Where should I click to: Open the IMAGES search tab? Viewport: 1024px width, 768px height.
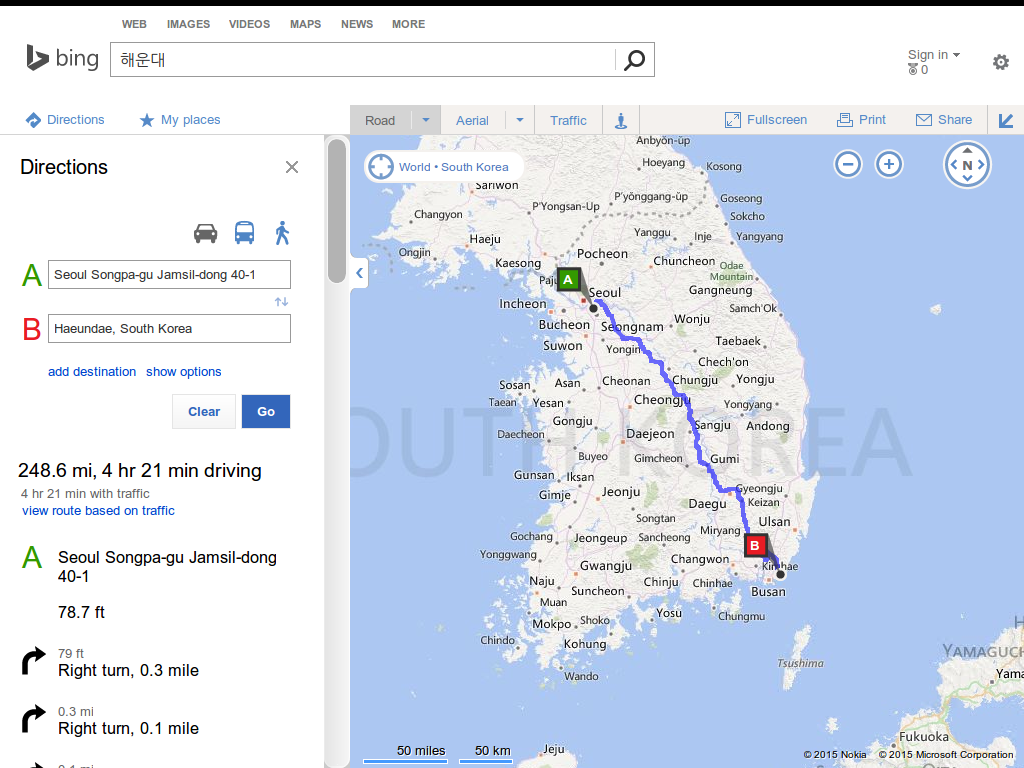[x=188, y=24]
